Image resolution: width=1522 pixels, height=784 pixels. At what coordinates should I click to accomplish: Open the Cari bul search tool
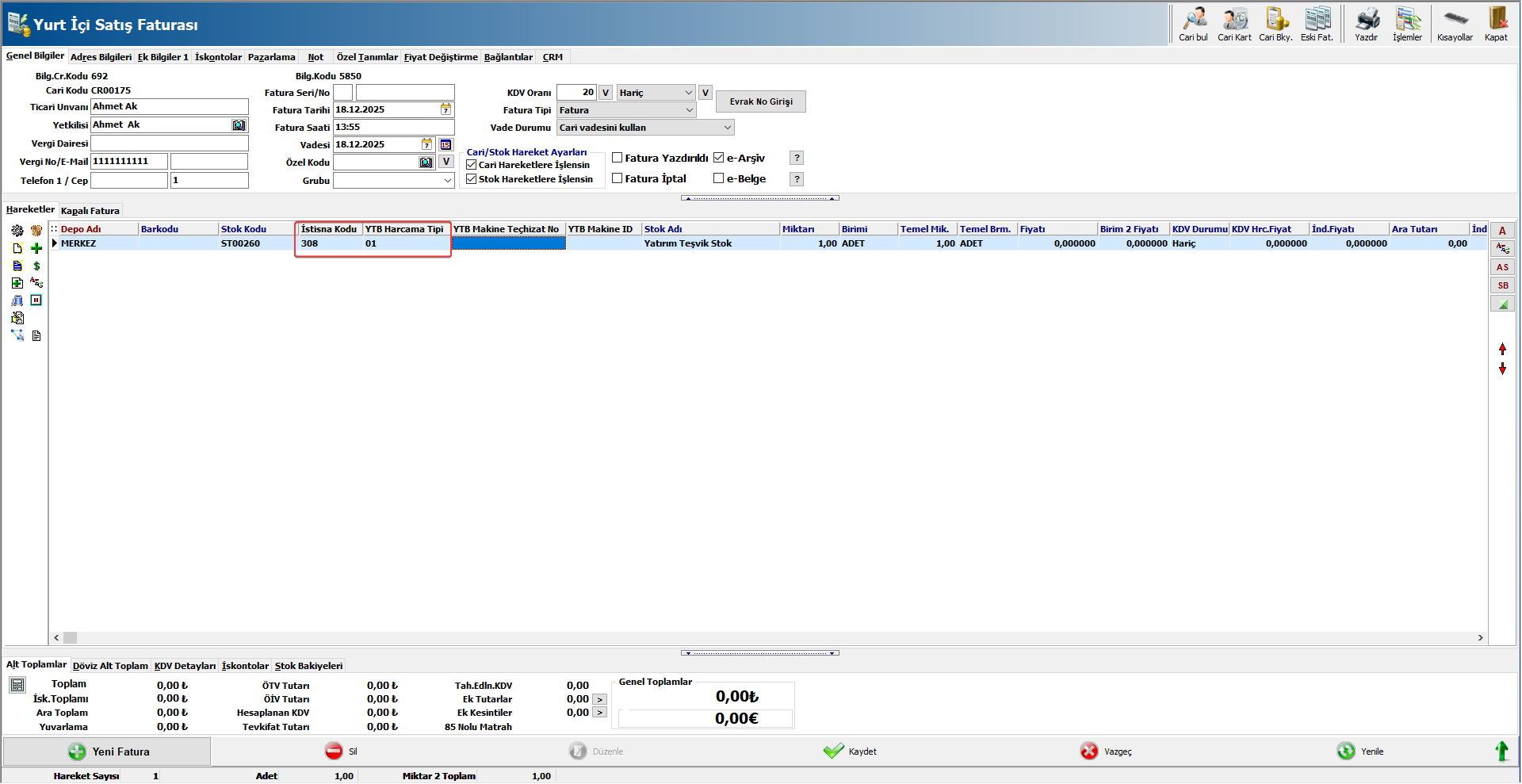pyautogui.click(x=1193, y=24)
